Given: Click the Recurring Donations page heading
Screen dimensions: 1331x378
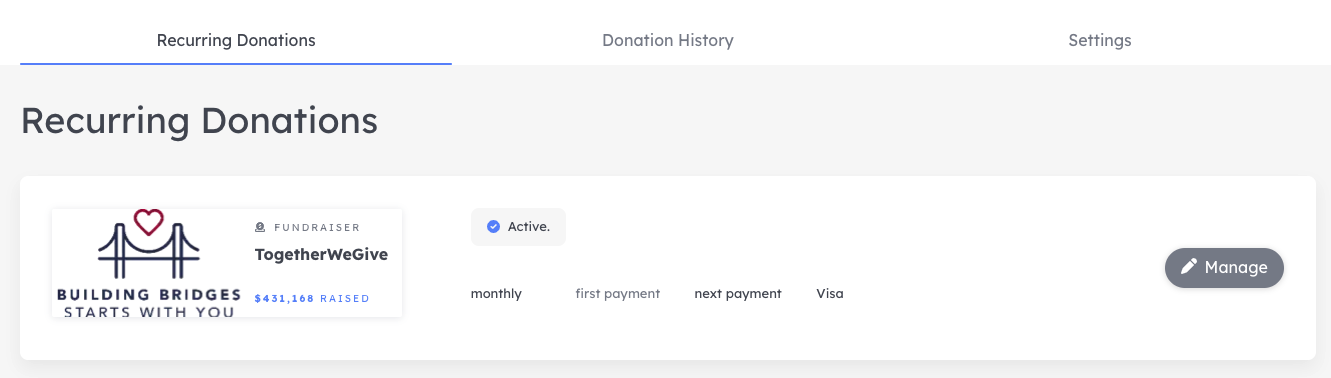Looking at the screenshot, I should (199, 121).
